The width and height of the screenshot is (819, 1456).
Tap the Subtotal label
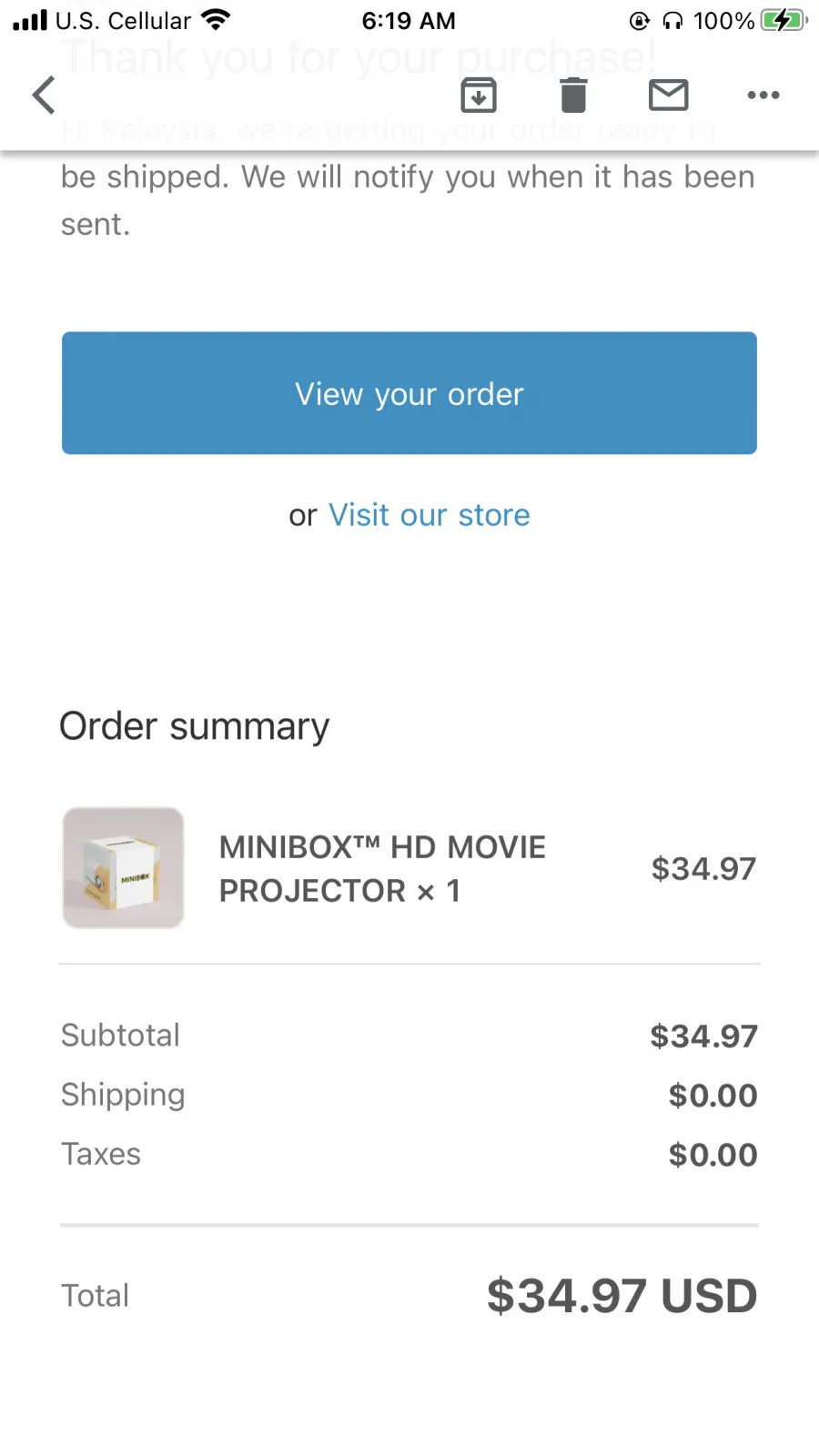[x=120, y=1035]
